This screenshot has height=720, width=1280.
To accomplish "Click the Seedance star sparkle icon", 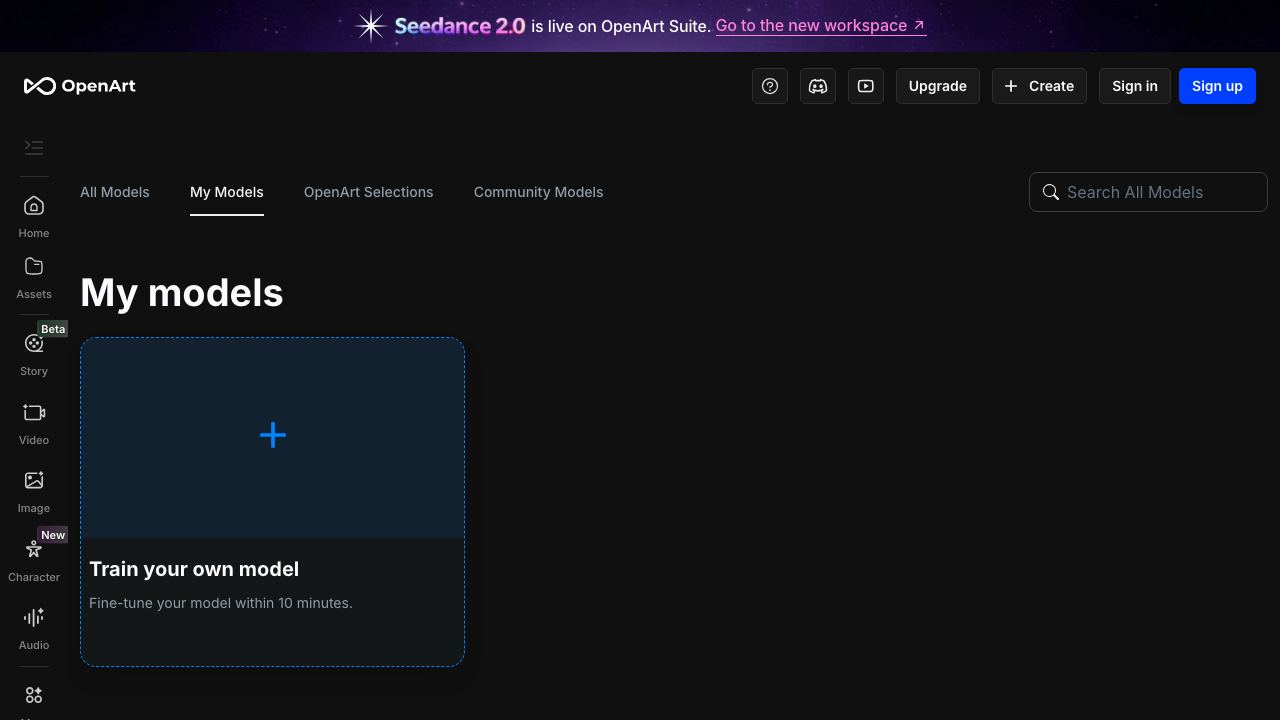I will point(371,26).
